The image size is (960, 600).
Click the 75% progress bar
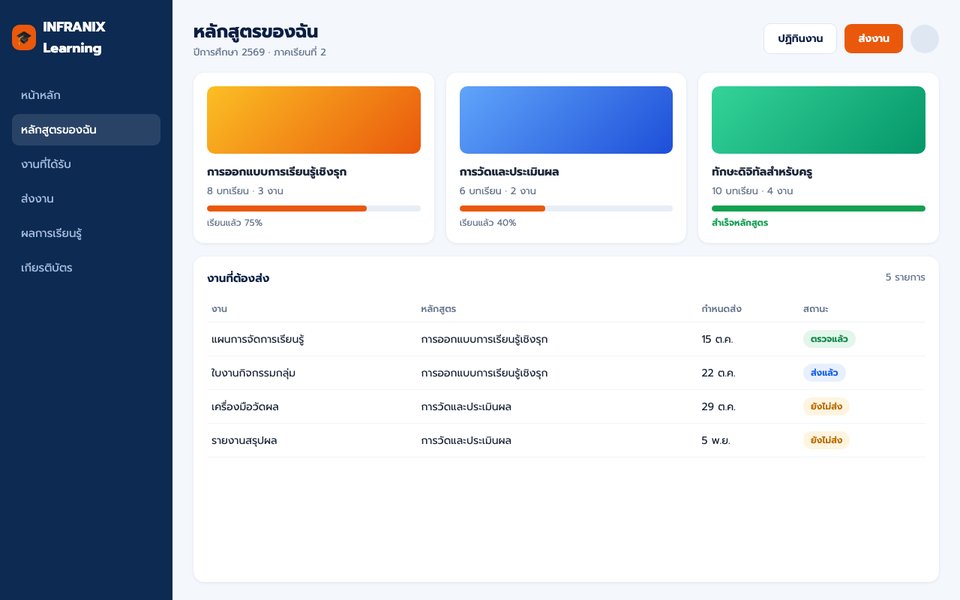pyautogui.click(x=313, y=209)
